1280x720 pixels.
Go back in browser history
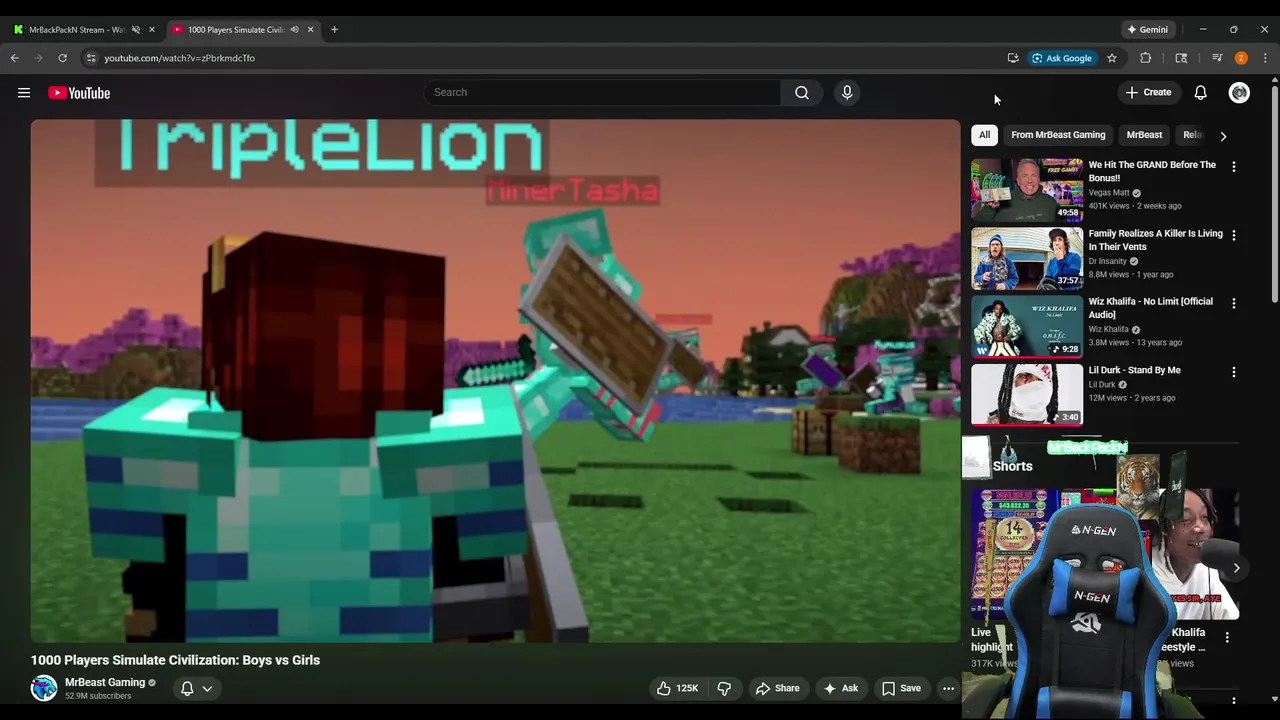15,58
